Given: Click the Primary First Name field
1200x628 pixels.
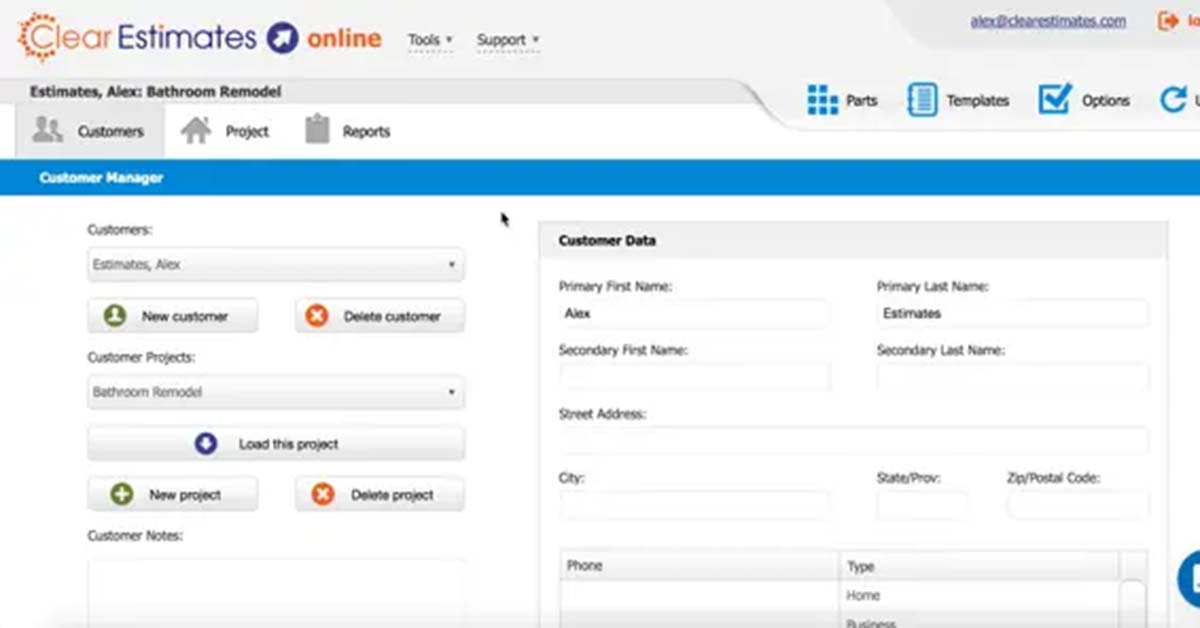Looking at the screenshot, I should pyautogui.click(x=695, y=313).
